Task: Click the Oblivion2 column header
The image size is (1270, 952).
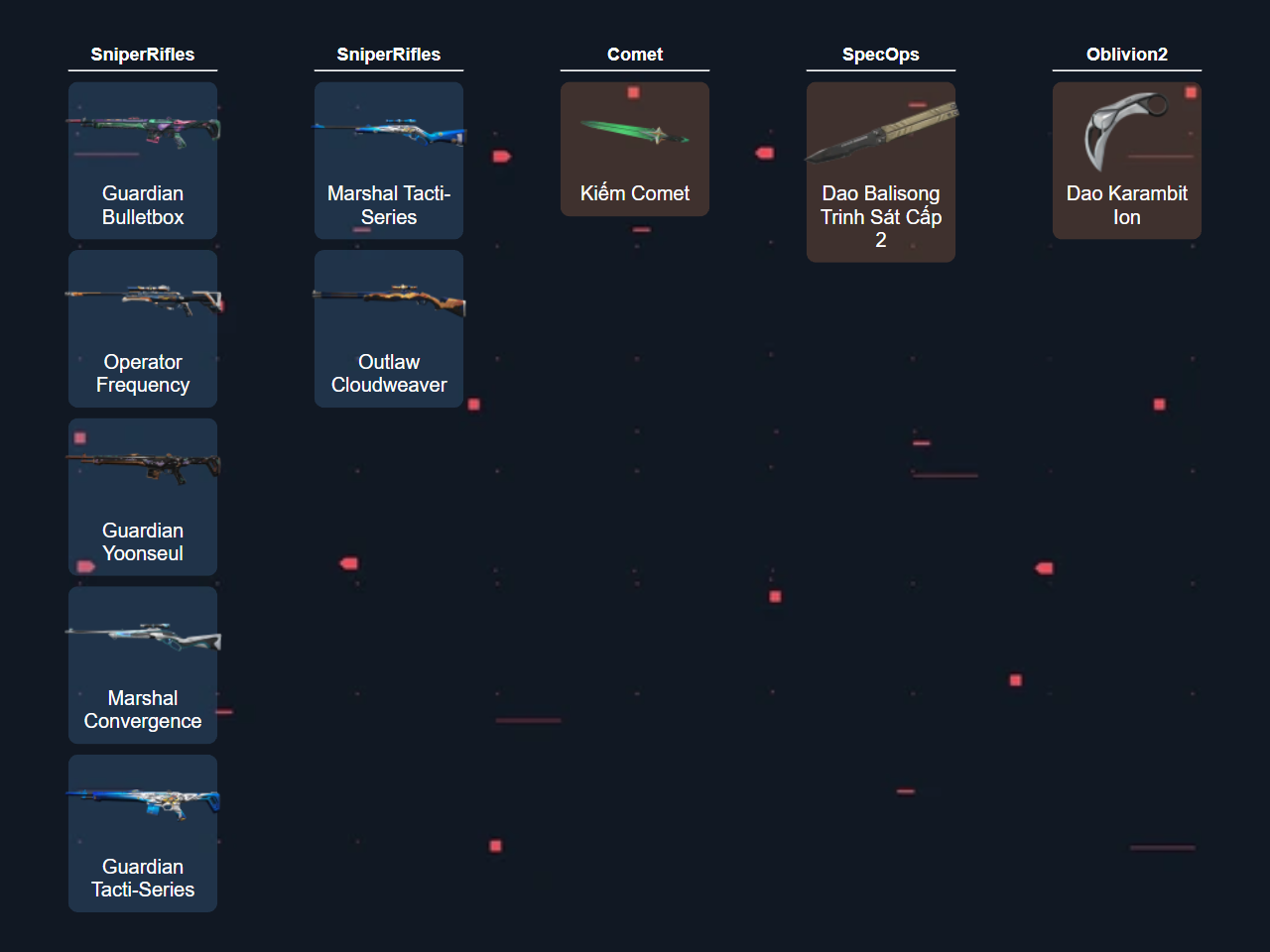Action: coord(1127,55)
